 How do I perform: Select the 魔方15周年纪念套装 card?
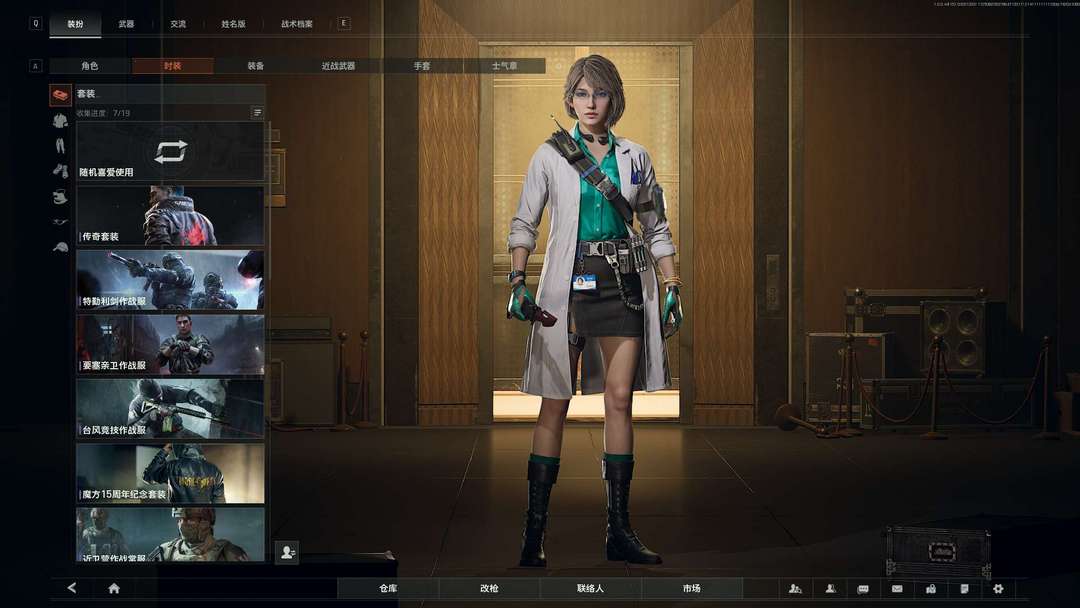pos(170,473)
